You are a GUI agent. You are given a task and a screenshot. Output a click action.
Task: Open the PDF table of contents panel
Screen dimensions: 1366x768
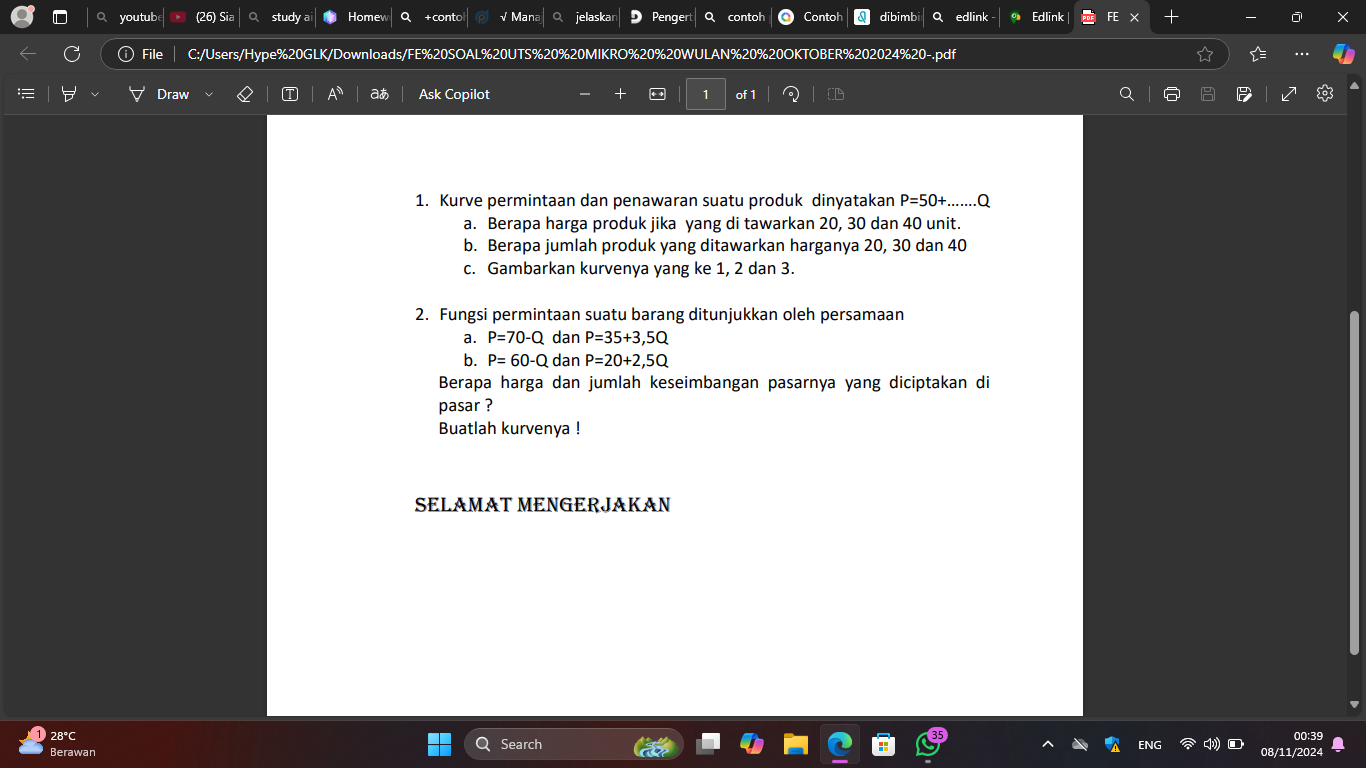click(x=27, y=94)
